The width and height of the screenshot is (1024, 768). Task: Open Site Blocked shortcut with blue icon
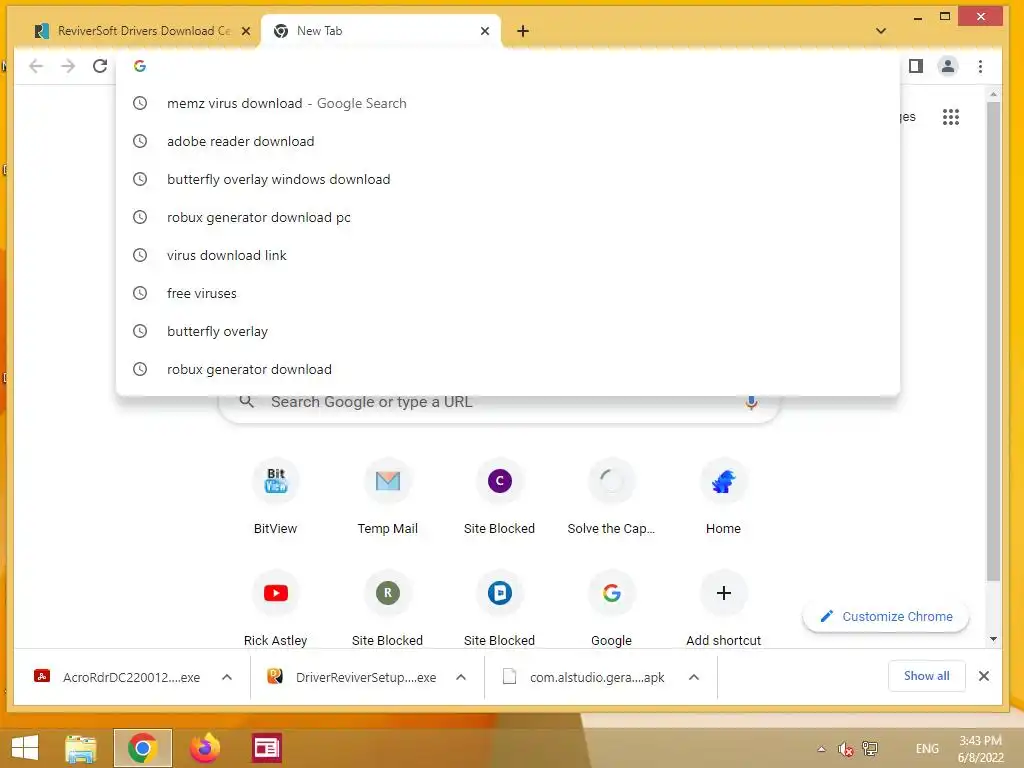tap(500, 609)
